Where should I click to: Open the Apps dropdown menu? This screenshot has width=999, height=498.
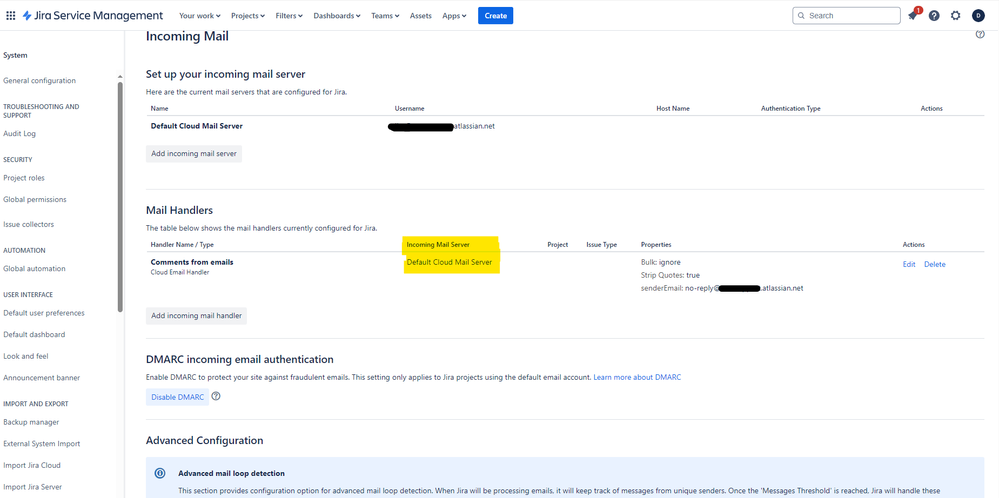coord(454,16)
